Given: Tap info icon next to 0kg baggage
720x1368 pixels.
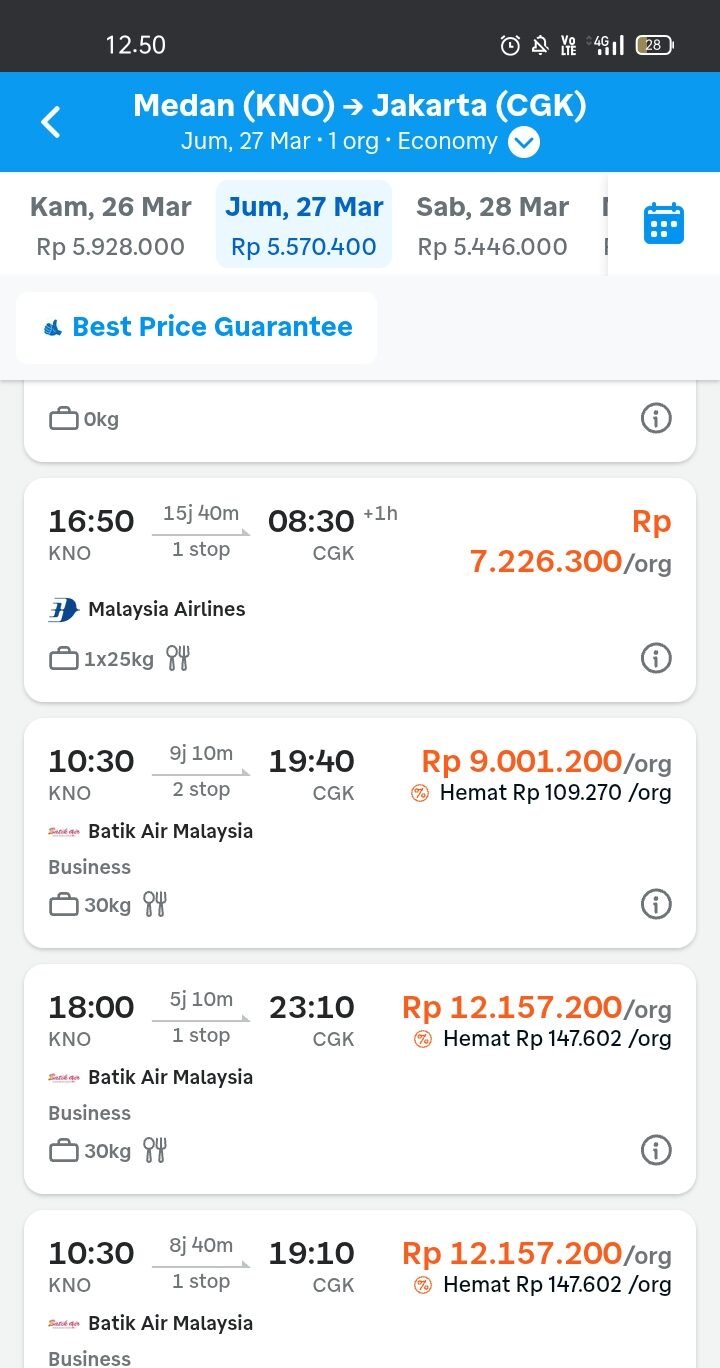Looking at the screenshot, I should tap(656, 418).
